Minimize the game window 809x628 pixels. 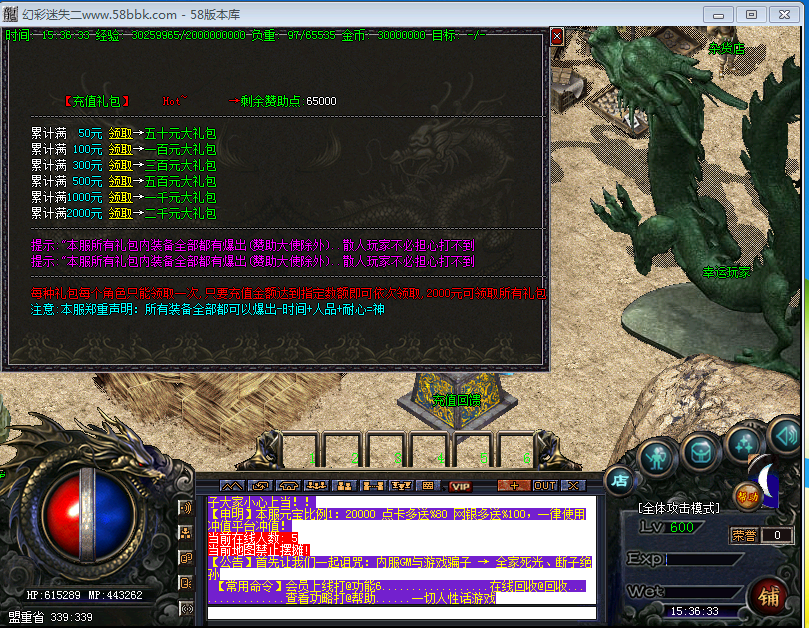(718, 14)
